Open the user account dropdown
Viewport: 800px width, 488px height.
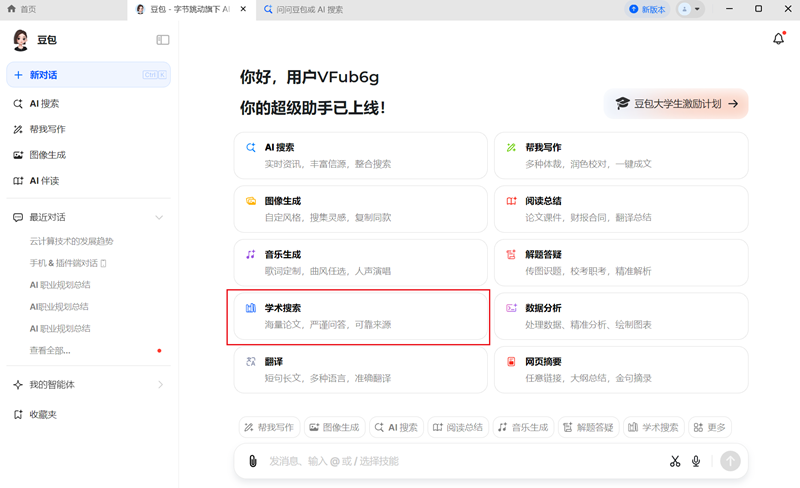[690, 9]
